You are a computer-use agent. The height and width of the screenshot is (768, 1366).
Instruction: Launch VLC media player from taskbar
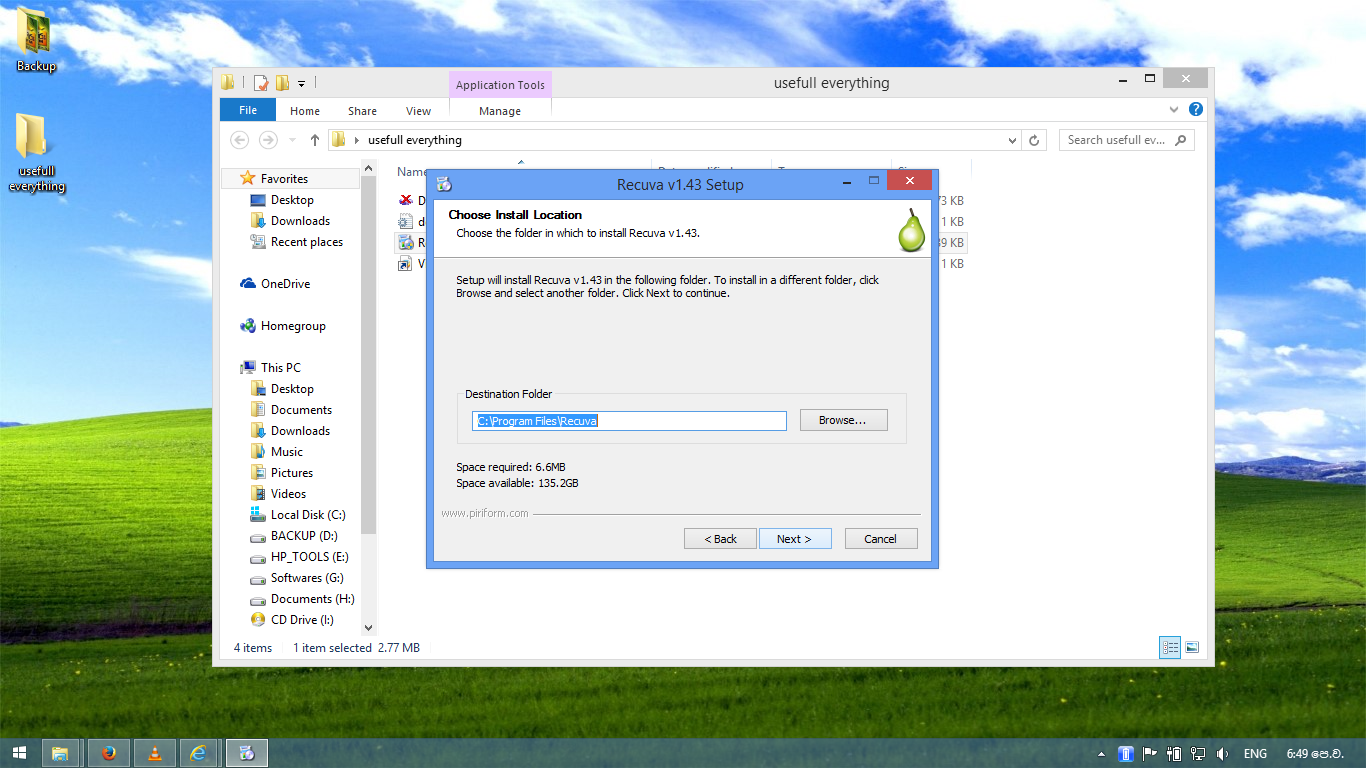(154, 753)
